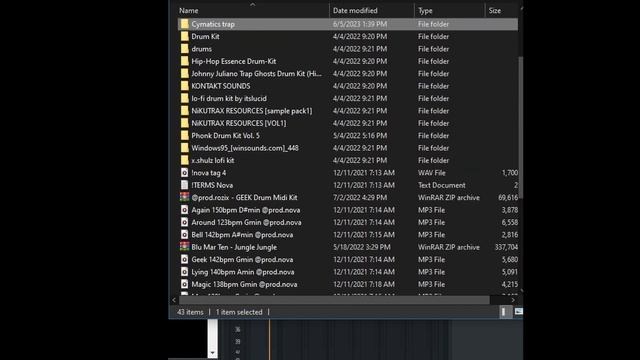
Task: Click the '7/2/2022 4:29 PM' date cell
Action: tap(360, 197)
